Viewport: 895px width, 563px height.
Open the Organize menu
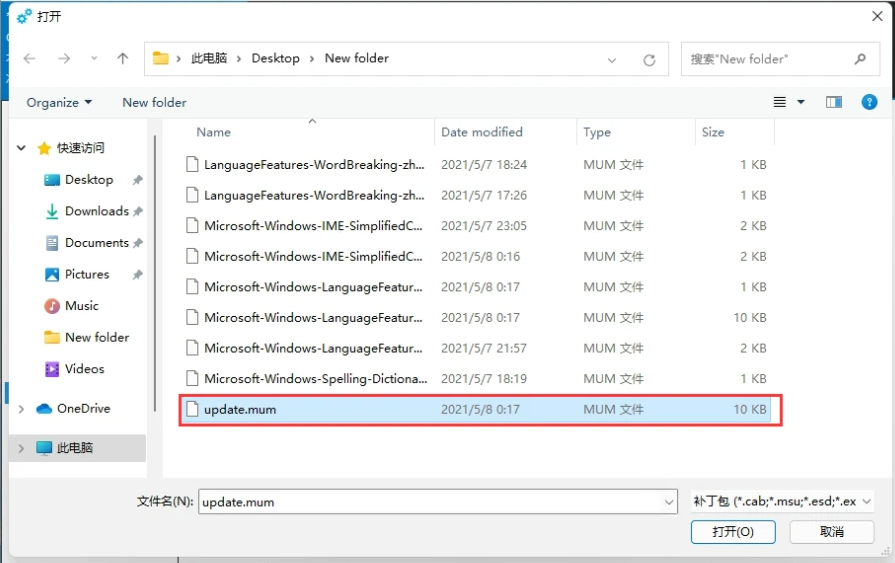pos(59,102)
